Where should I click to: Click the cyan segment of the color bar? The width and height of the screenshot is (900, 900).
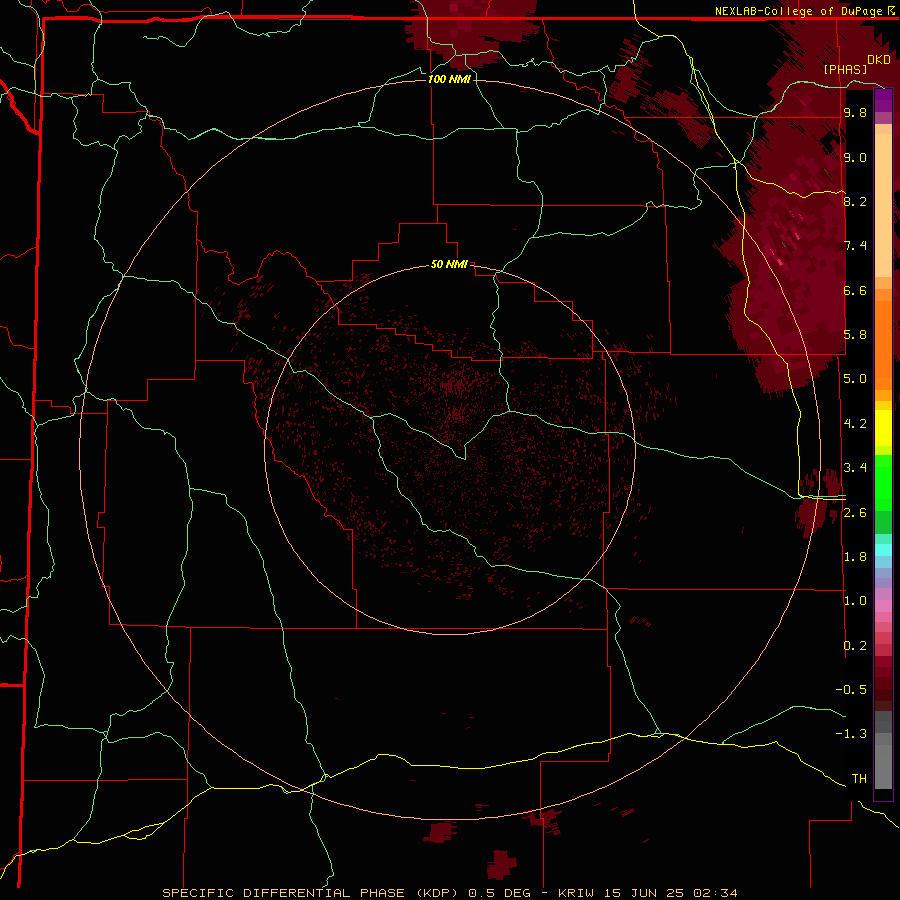[883, 550]
